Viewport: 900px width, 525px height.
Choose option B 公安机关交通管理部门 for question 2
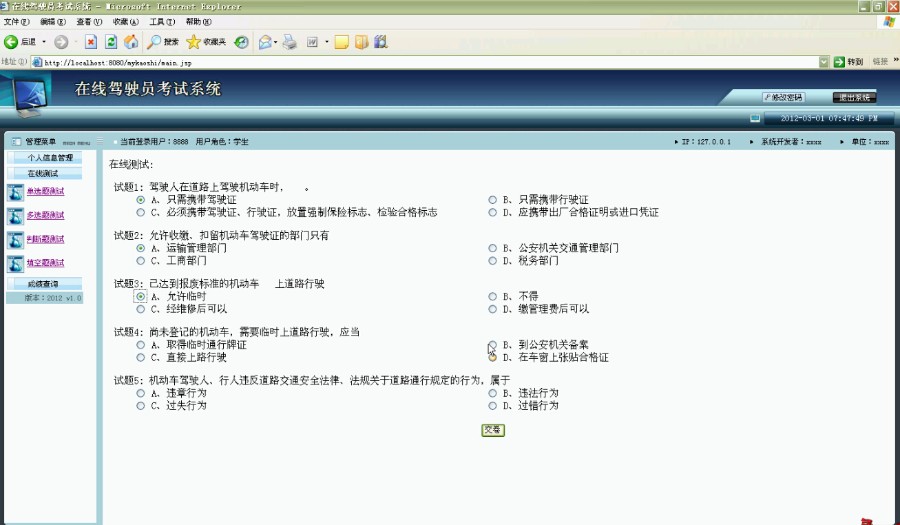pyautogui.click(x=492, y=248)
